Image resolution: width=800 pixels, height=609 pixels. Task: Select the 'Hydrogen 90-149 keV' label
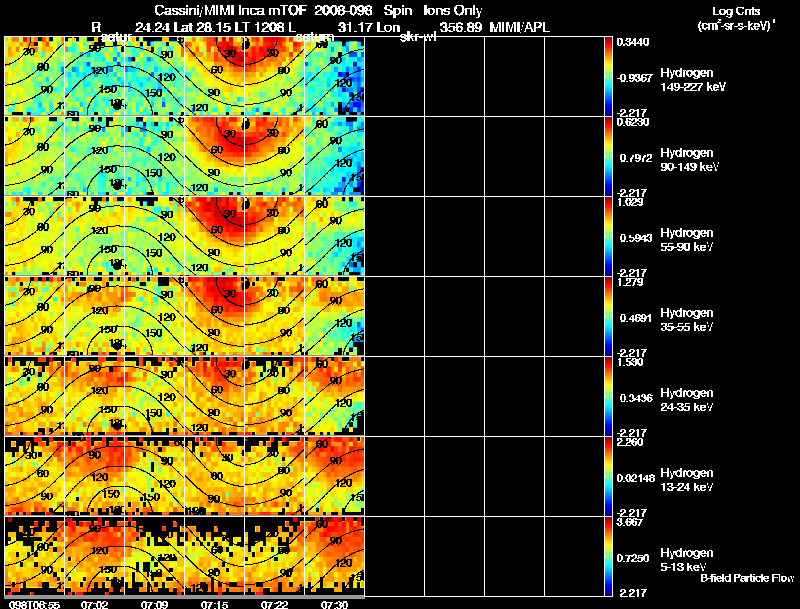point(689,160)
